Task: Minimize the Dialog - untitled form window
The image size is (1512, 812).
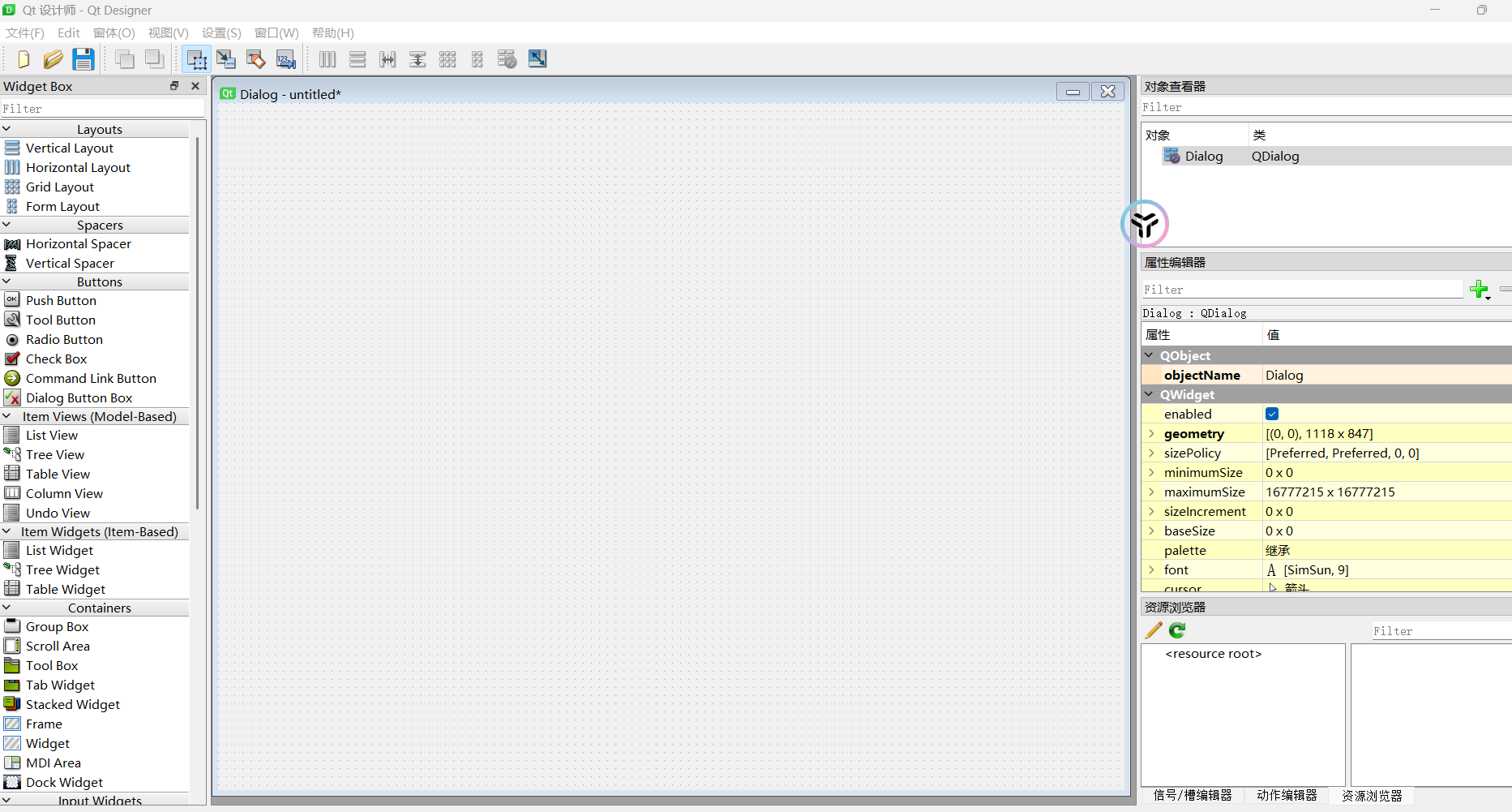Action: pos(1073,92)
